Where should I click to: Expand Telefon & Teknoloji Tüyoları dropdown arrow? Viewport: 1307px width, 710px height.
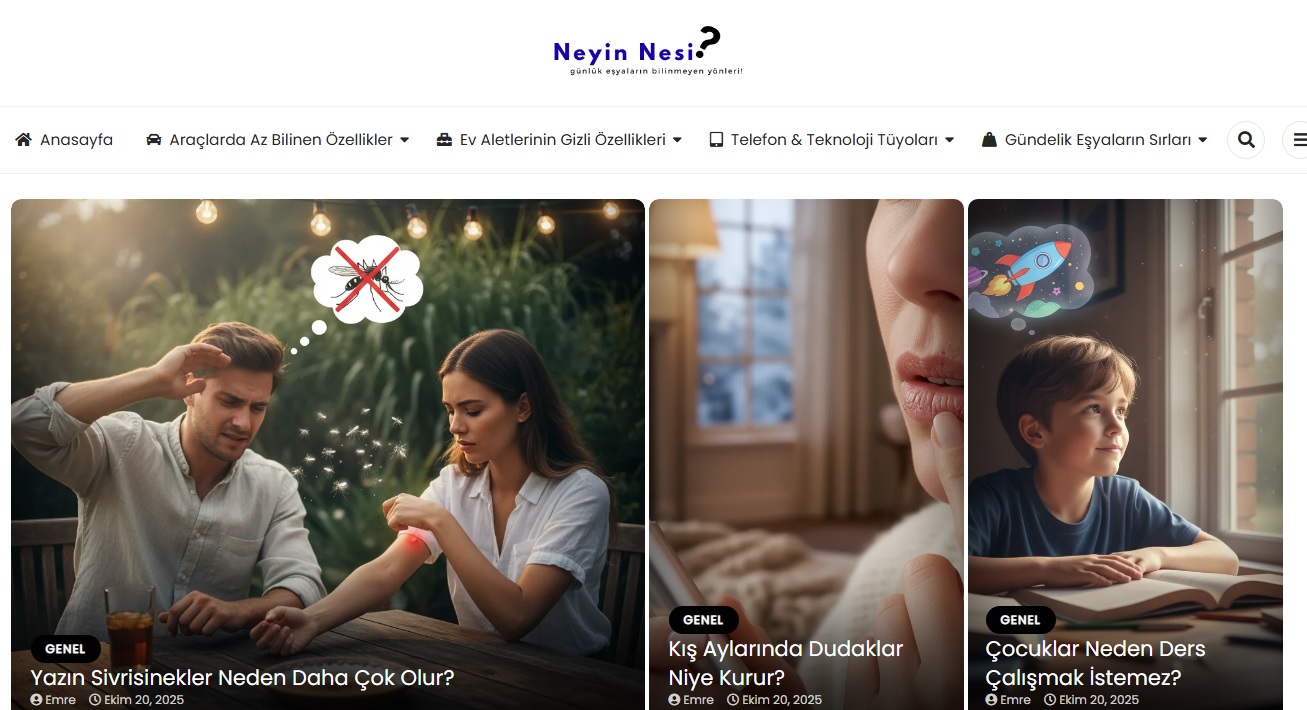point(949,140)
